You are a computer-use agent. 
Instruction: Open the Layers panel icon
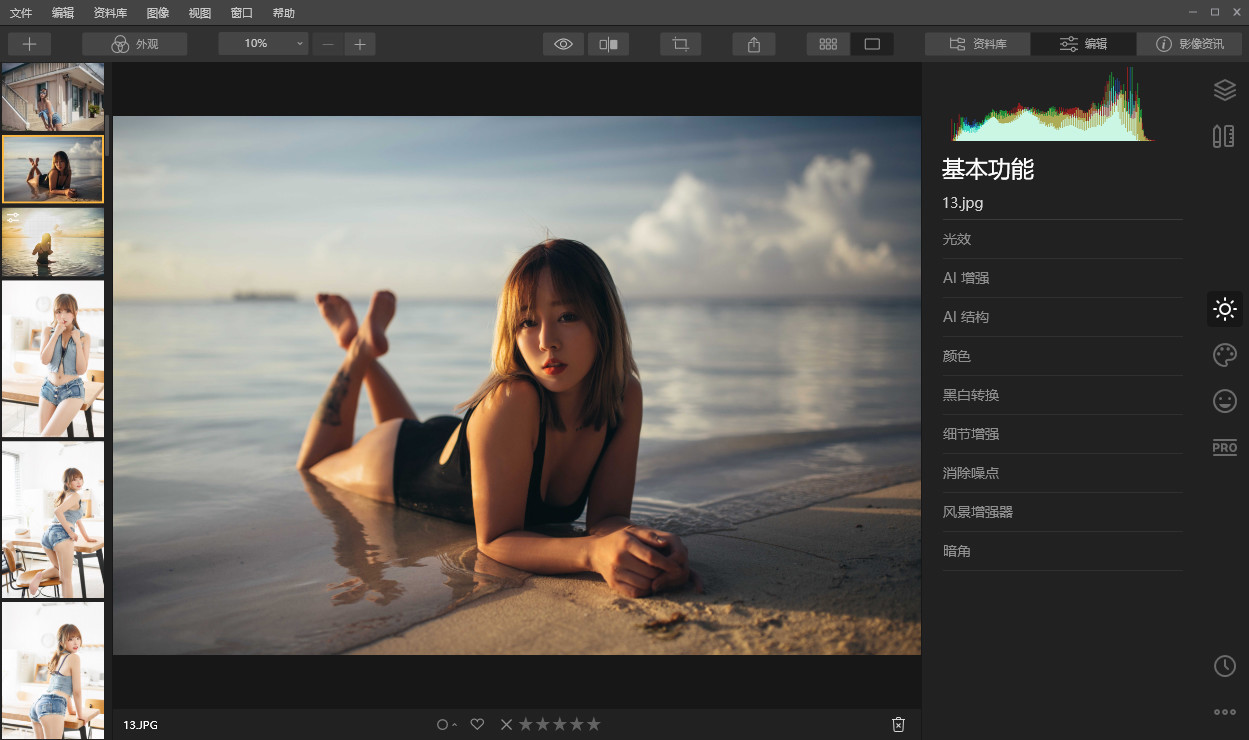pyautogui.click(x=1224, y=90)
